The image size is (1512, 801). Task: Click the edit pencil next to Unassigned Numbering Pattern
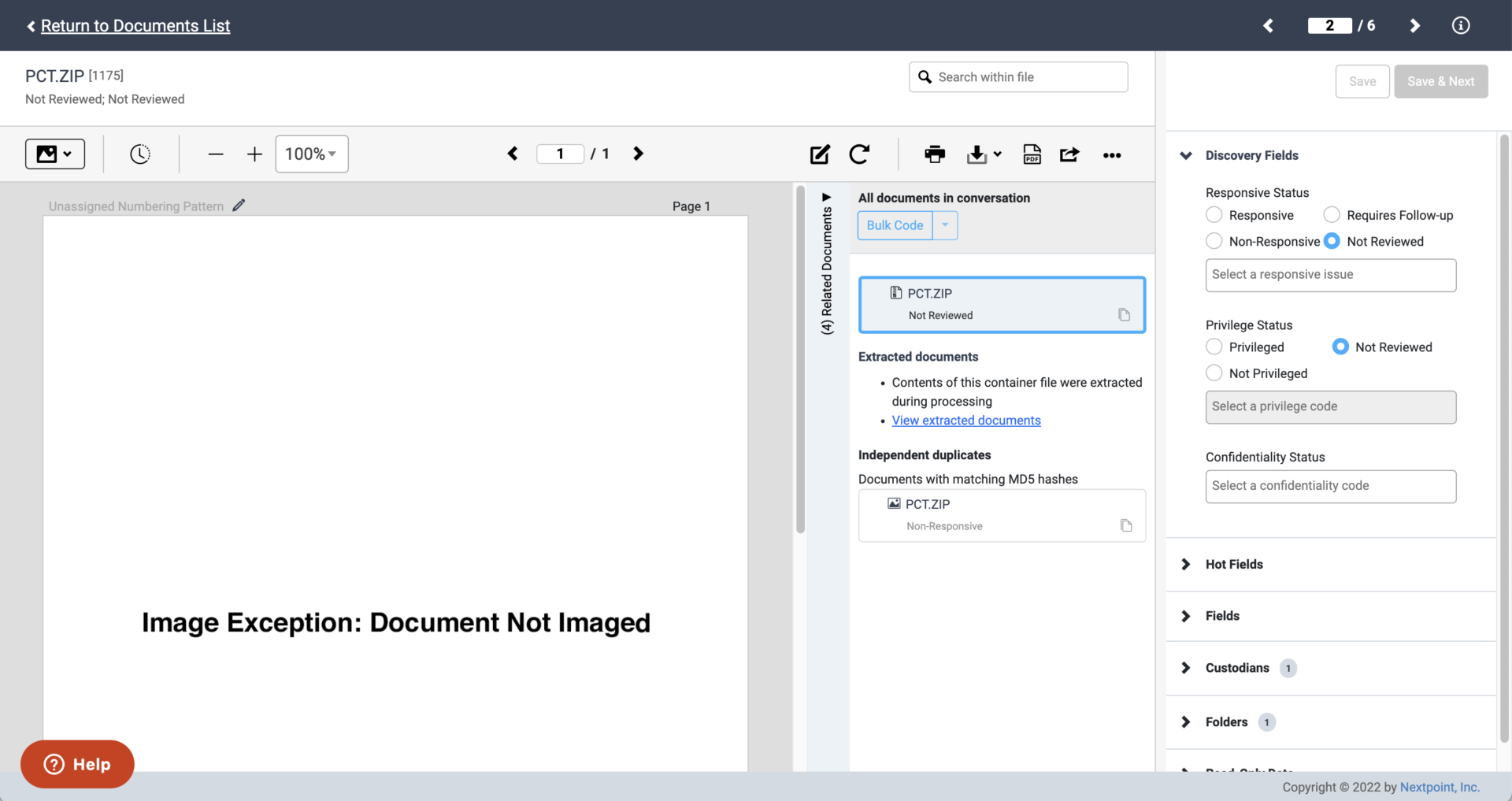(x=239, y=205)
